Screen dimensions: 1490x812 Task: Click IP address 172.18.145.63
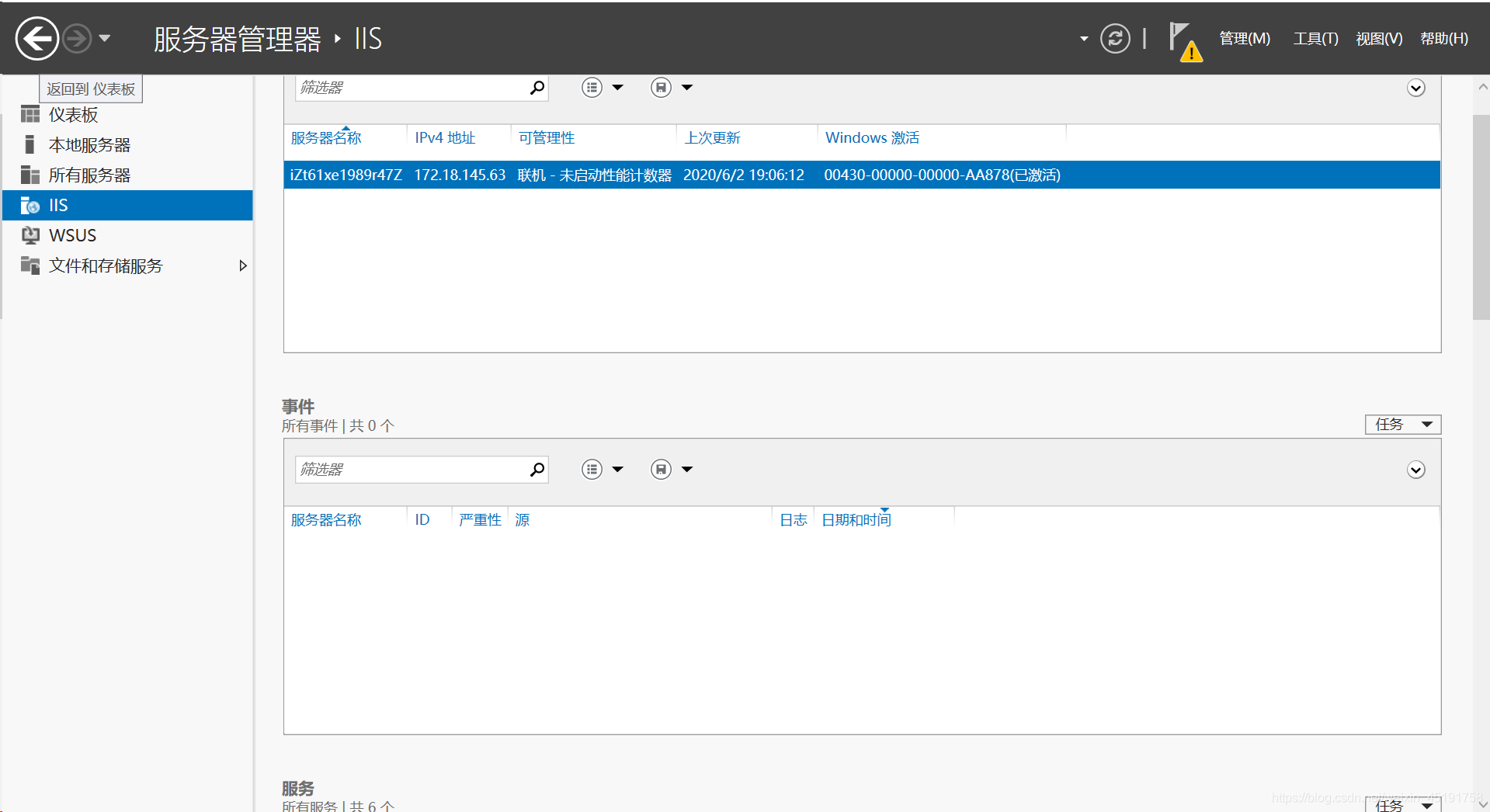pos(460,175)
